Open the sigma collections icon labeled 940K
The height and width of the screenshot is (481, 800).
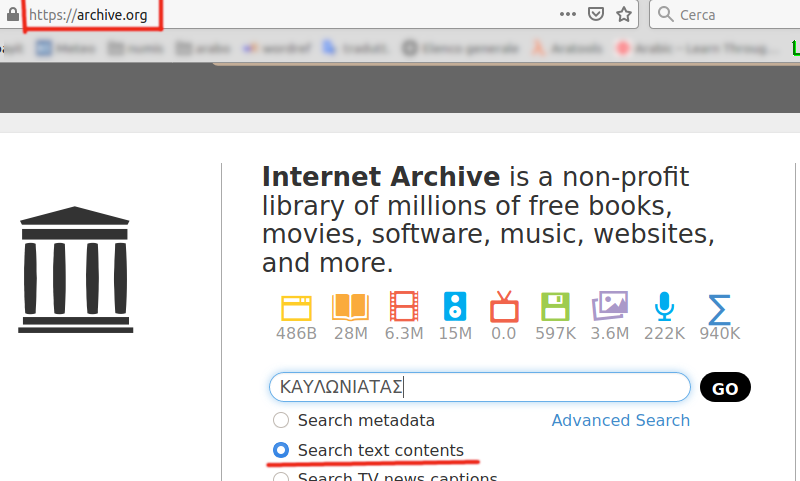(x=719, y=306)
